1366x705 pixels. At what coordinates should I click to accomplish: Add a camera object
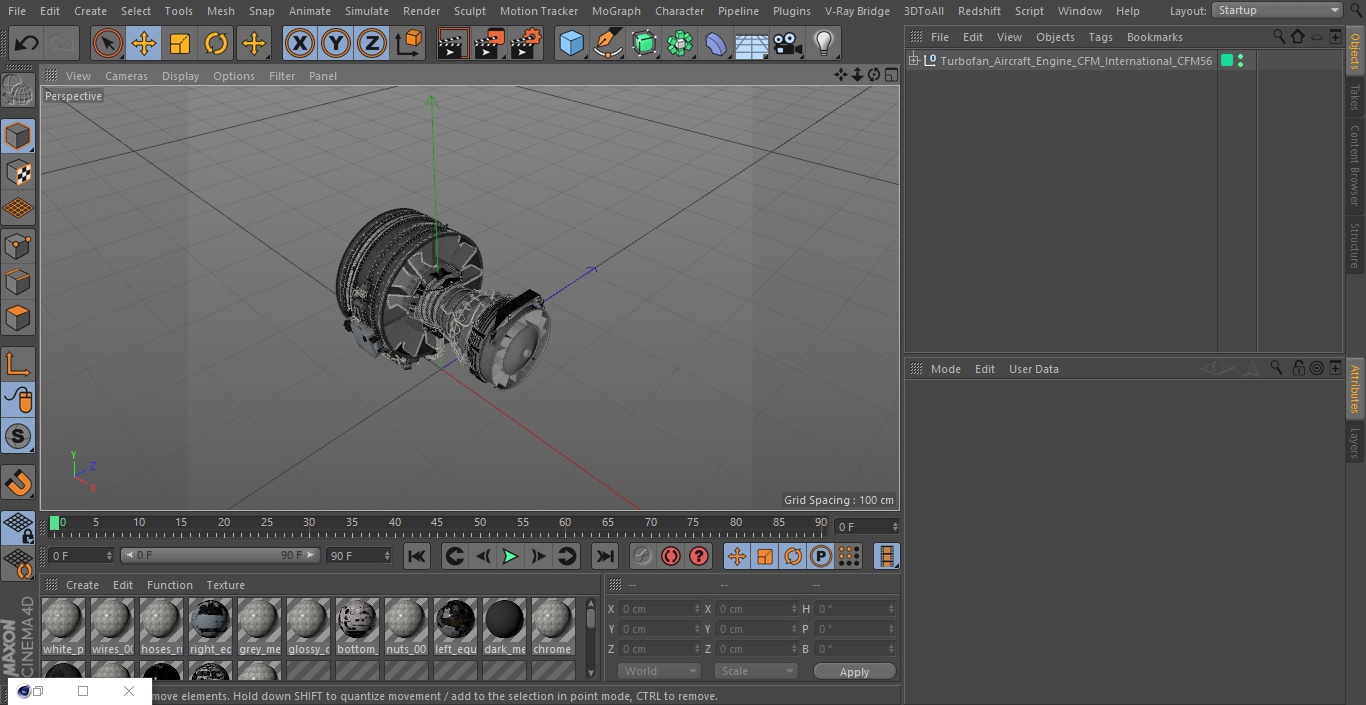pyautogui.click(x=788, y=43)
